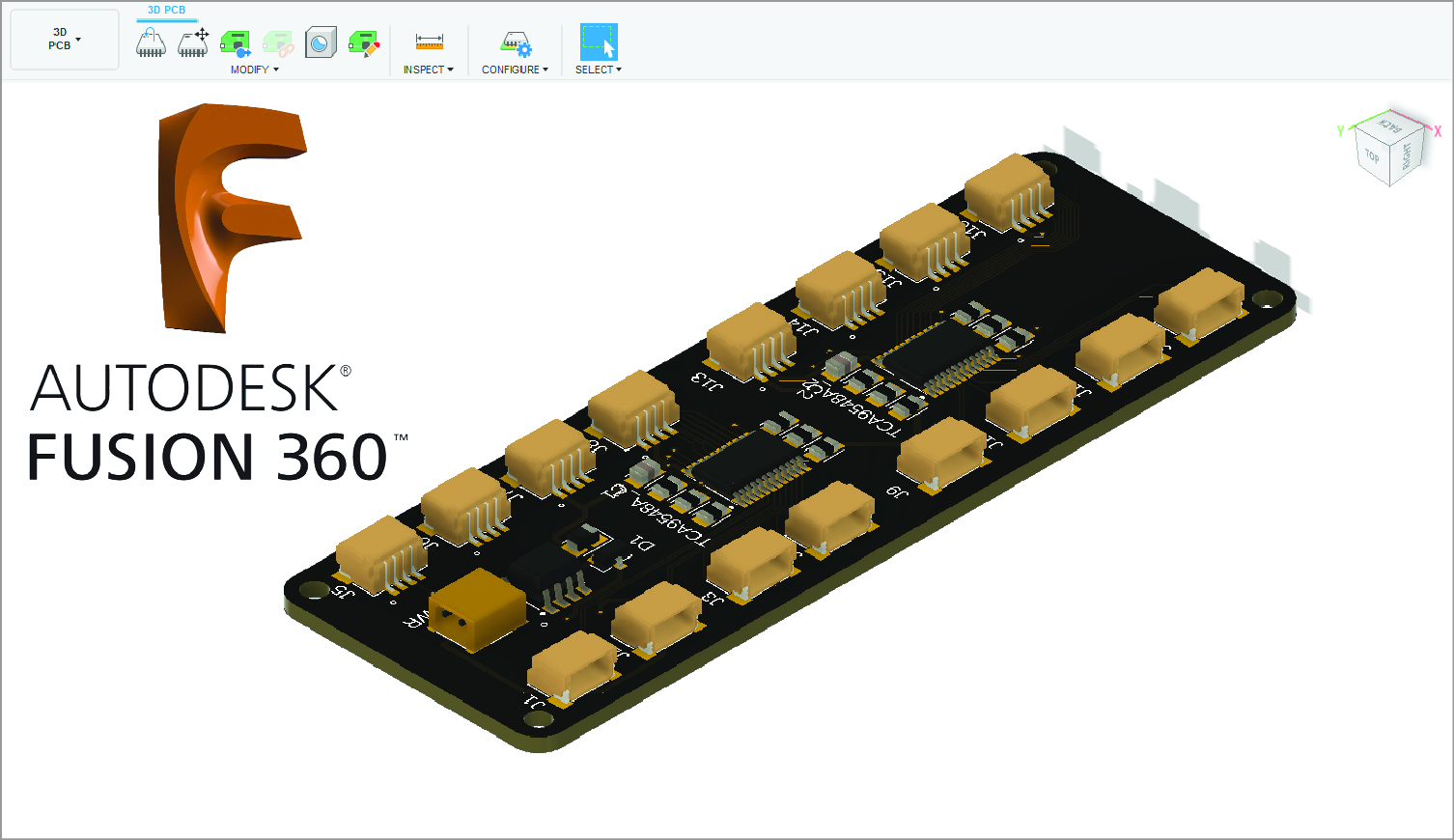
Task: Select the J1 connector on the board
Action: pyautogui.click(x=573, y=668)
